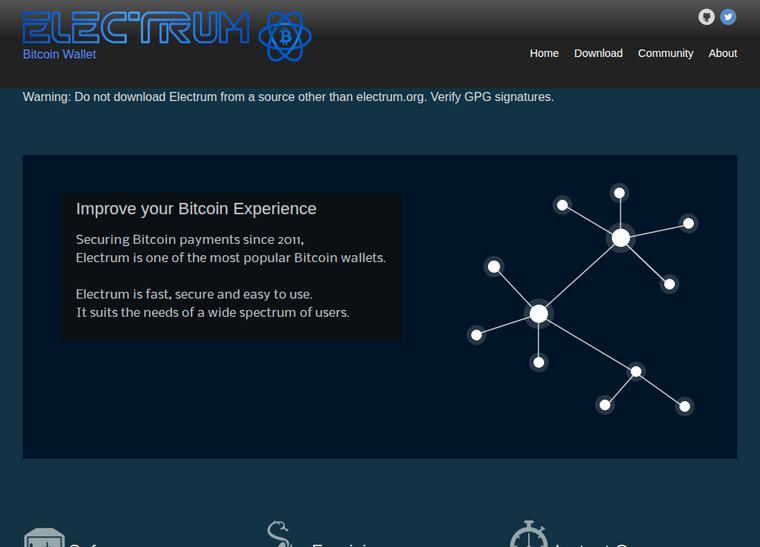The height and width of the screenshot is (547, 760).
Task: Click 'It suits the needs of a wide spectrum' line
Action: tap(212, 313)
